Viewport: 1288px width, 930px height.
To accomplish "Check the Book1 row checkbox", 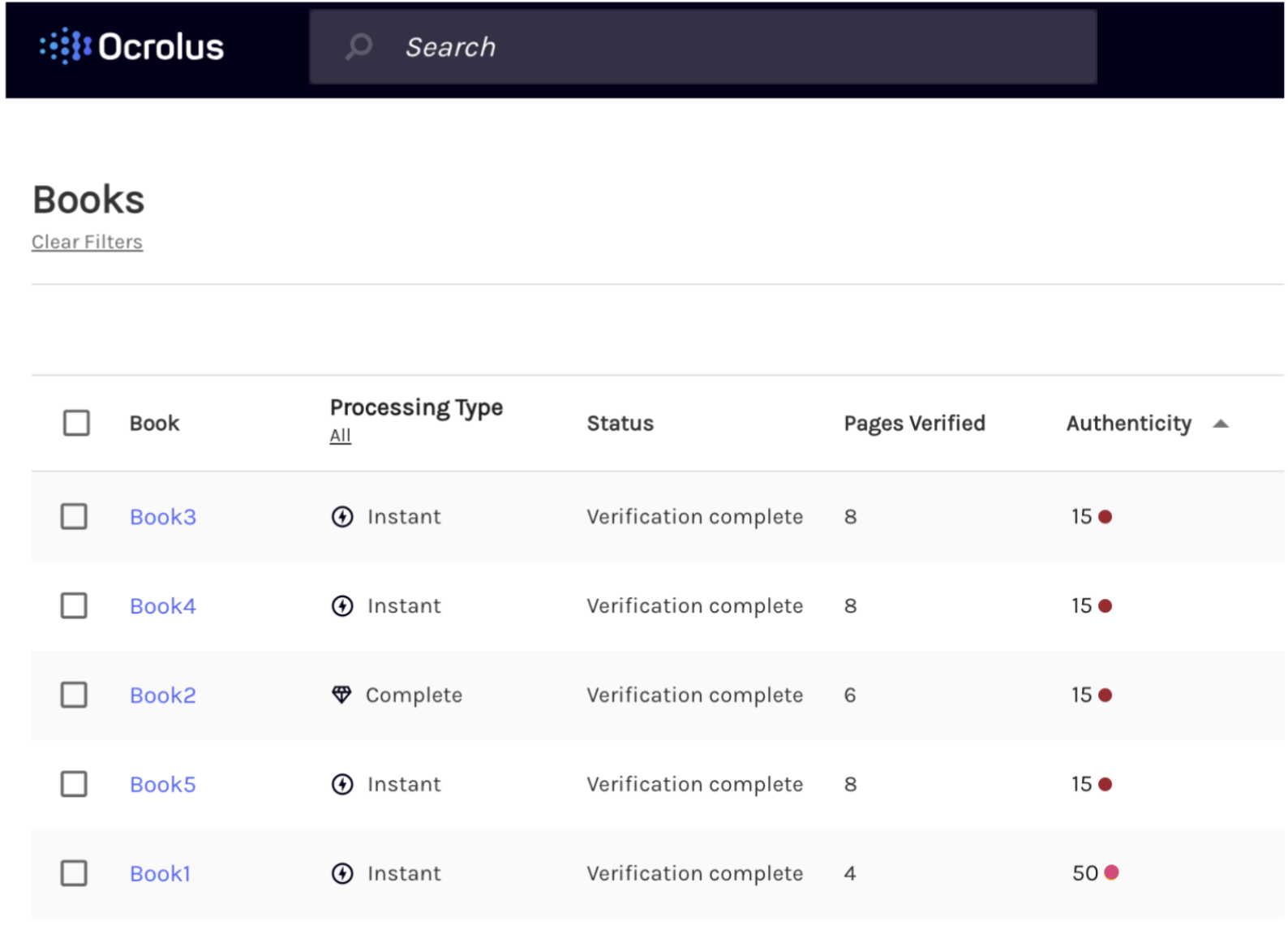I will (x=74, y=873).
